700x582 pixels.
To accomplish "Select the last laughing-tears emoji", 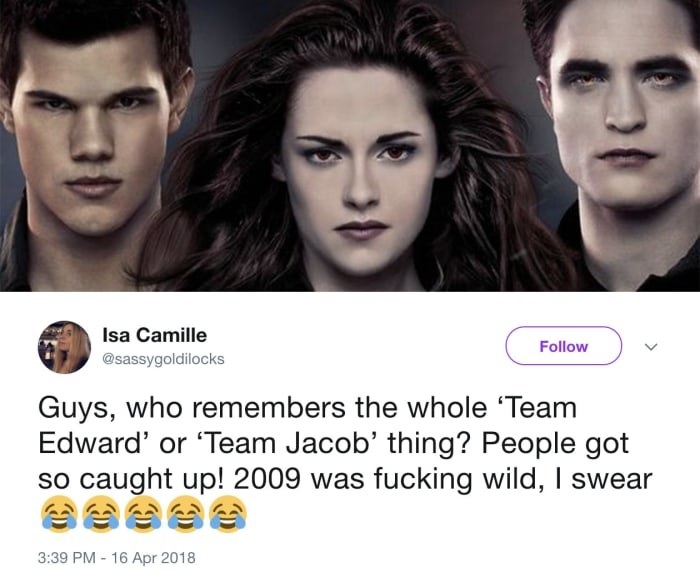I will click(228, 514).
